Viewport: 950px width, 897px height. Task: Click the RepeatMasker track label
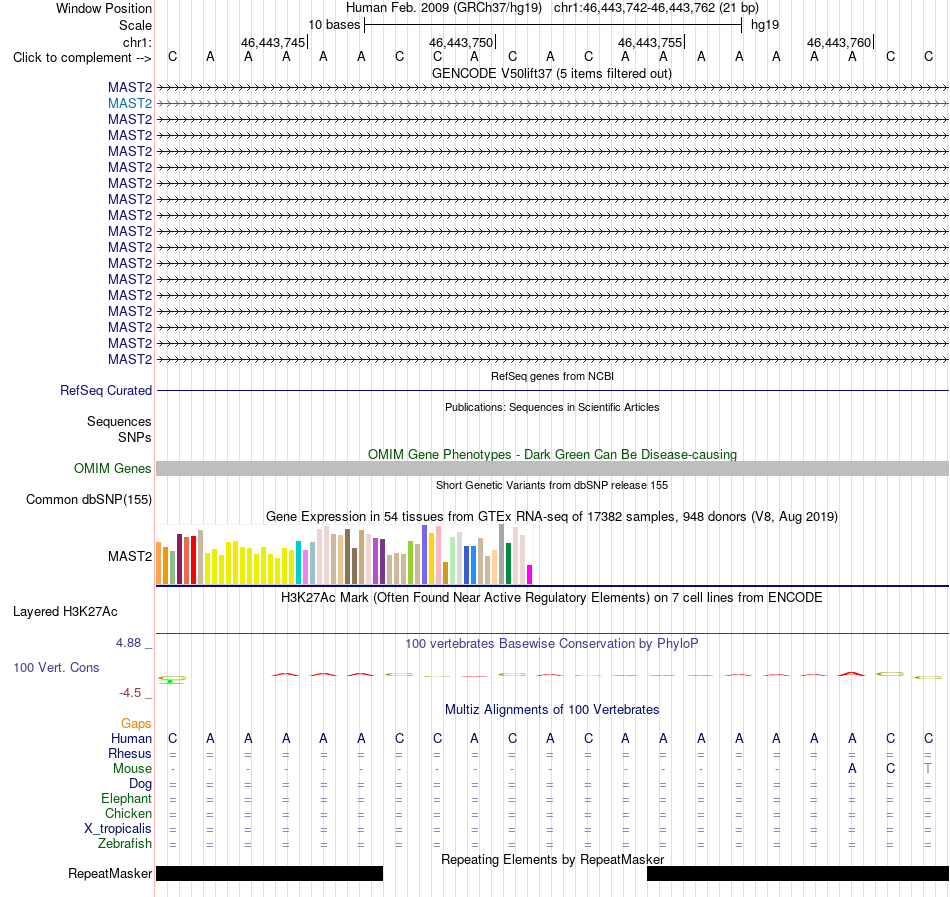point(110,873)
